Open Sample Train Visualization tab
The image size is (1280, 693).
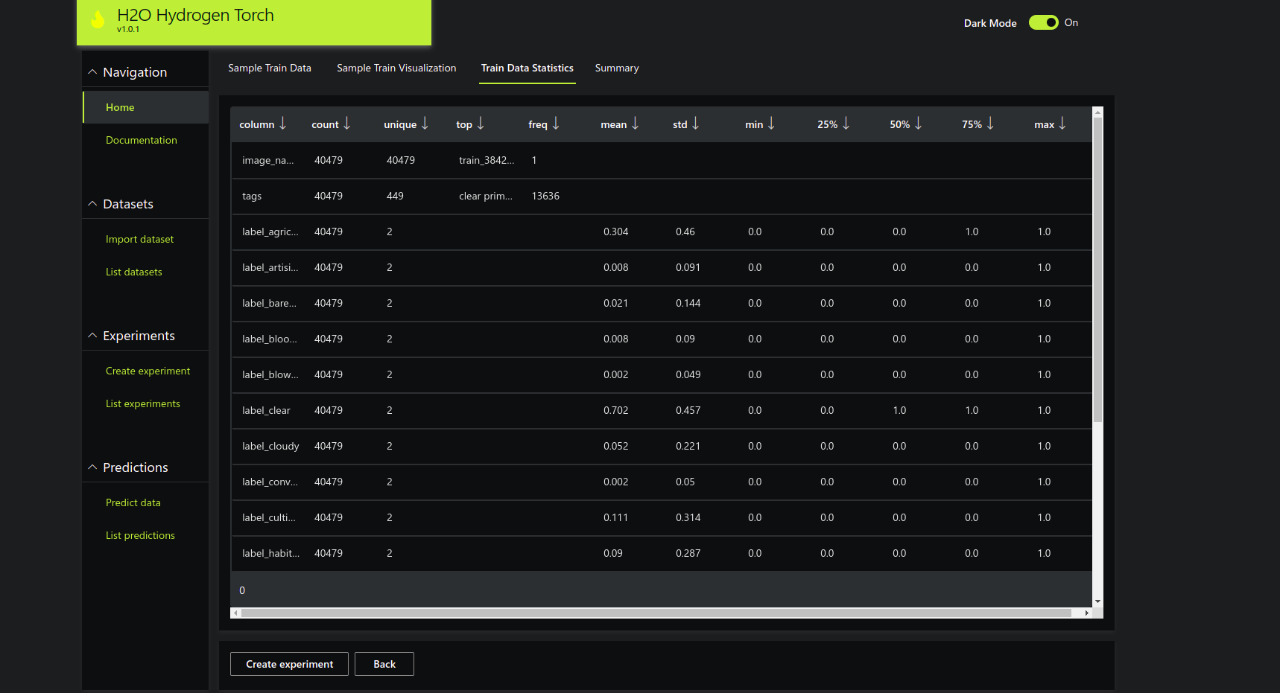tap(396, 68)
